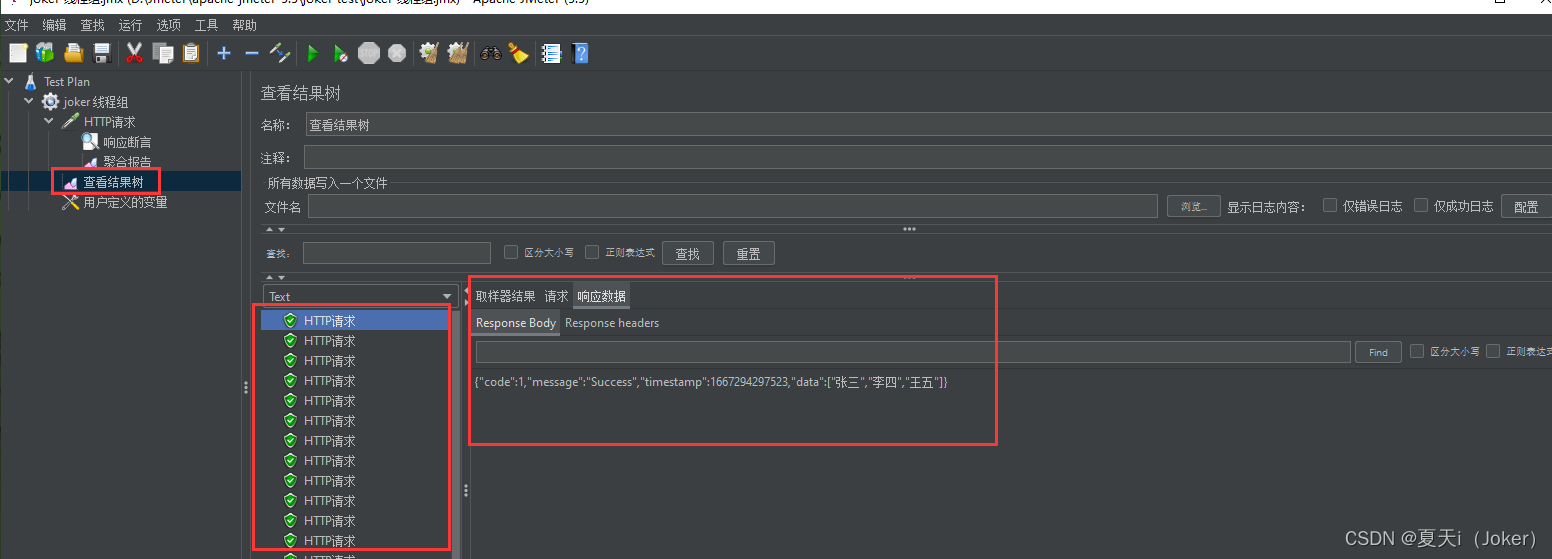Enable the 仅错误日志 checkbox

pyautogui.click(x=1330, y=205)
